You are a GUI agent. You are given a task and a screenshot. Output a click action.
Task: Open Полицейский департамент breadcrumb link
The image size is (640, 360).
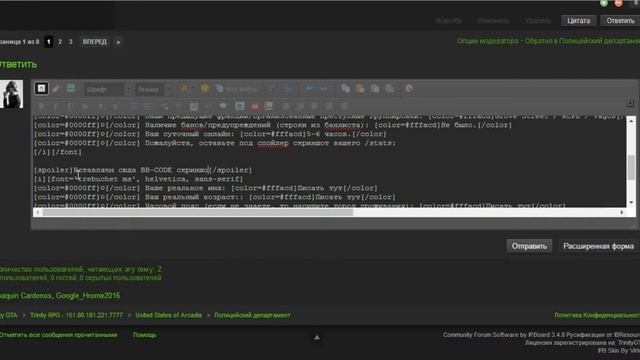point(252,315)
